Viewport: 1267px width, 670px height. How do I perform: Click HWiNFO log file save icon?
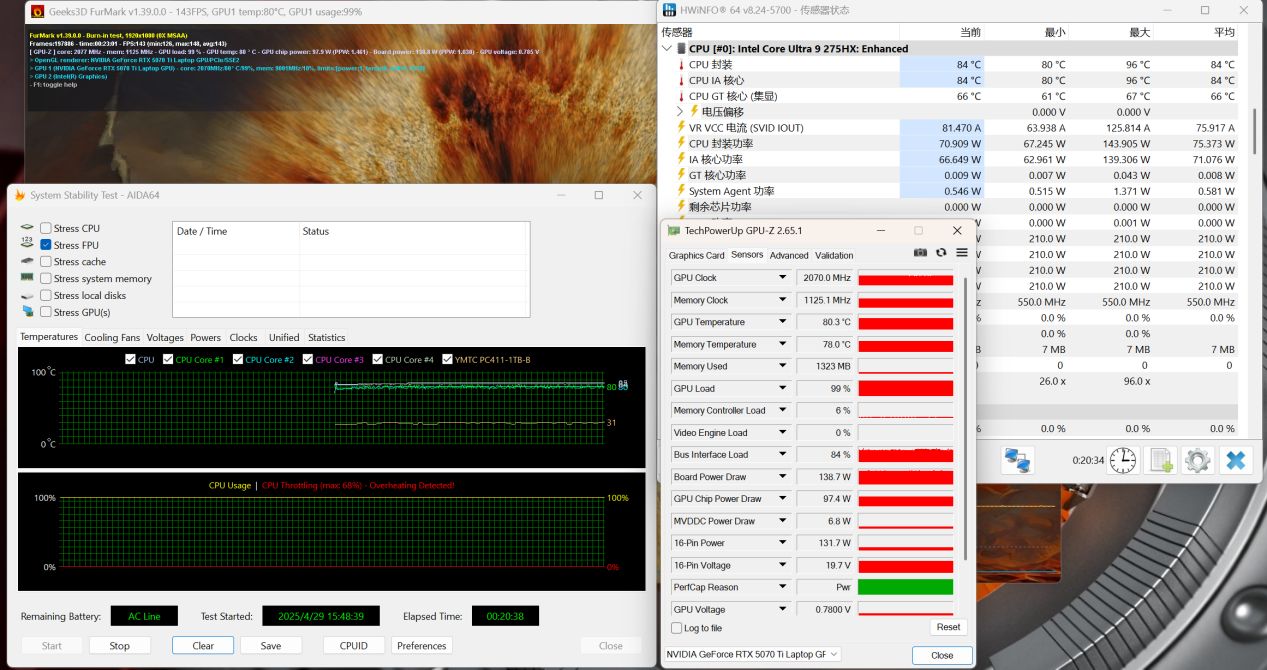coord(1160,461)
